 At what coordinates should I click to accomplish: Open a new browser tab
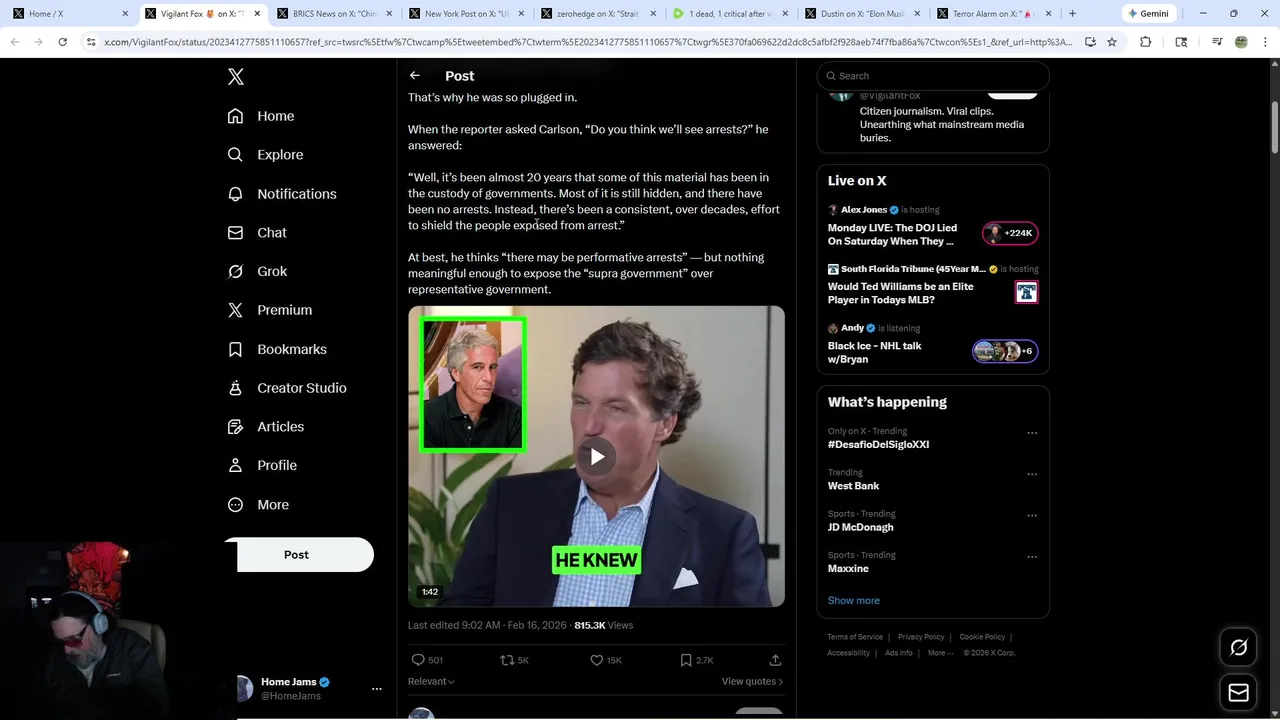(x=1072, y=14)
